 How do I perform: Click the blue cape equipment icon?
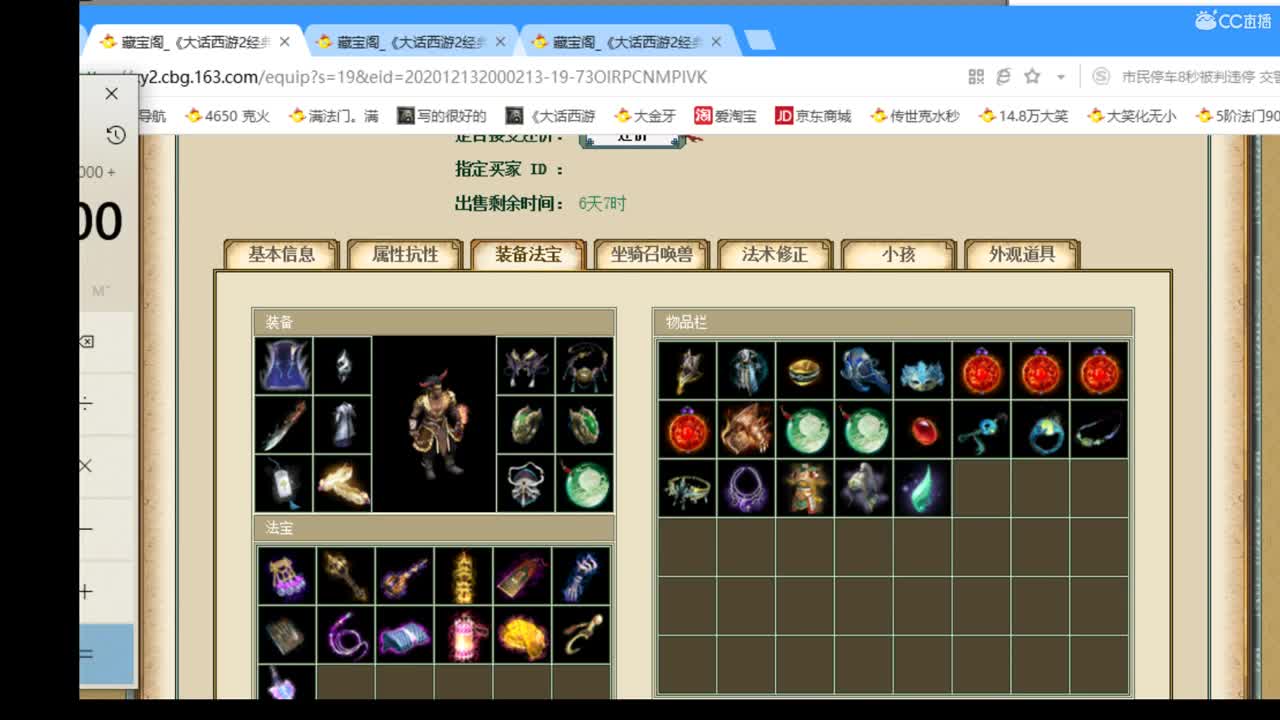(284, 366)
